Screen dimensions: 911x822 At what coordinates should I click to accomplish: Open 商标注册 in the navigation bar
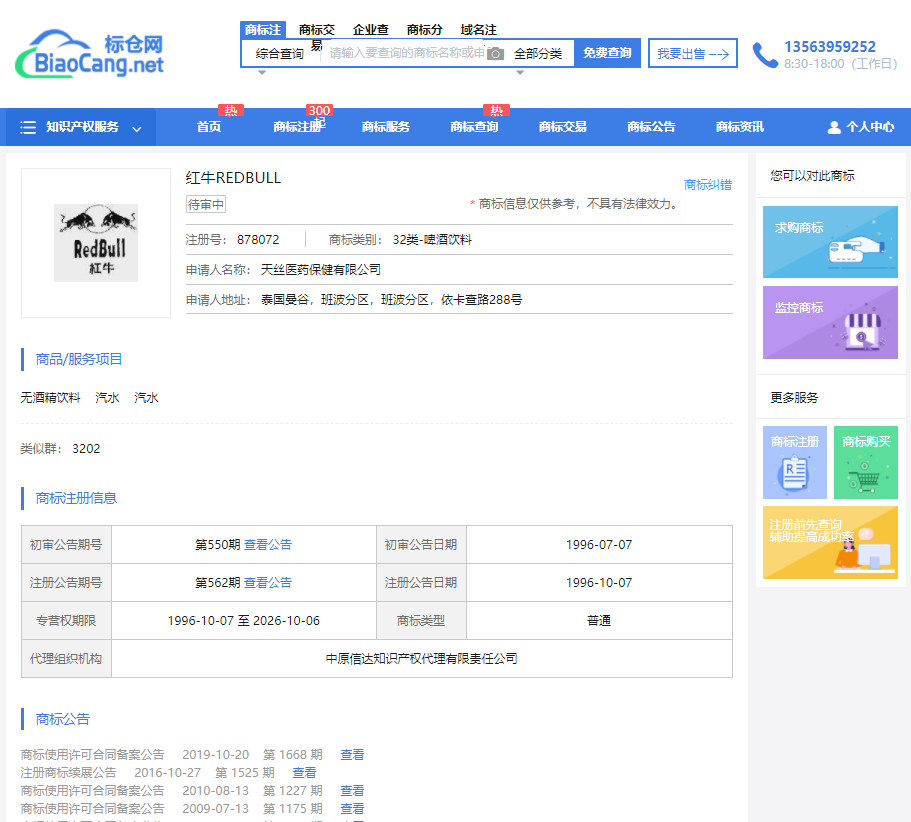297,127
